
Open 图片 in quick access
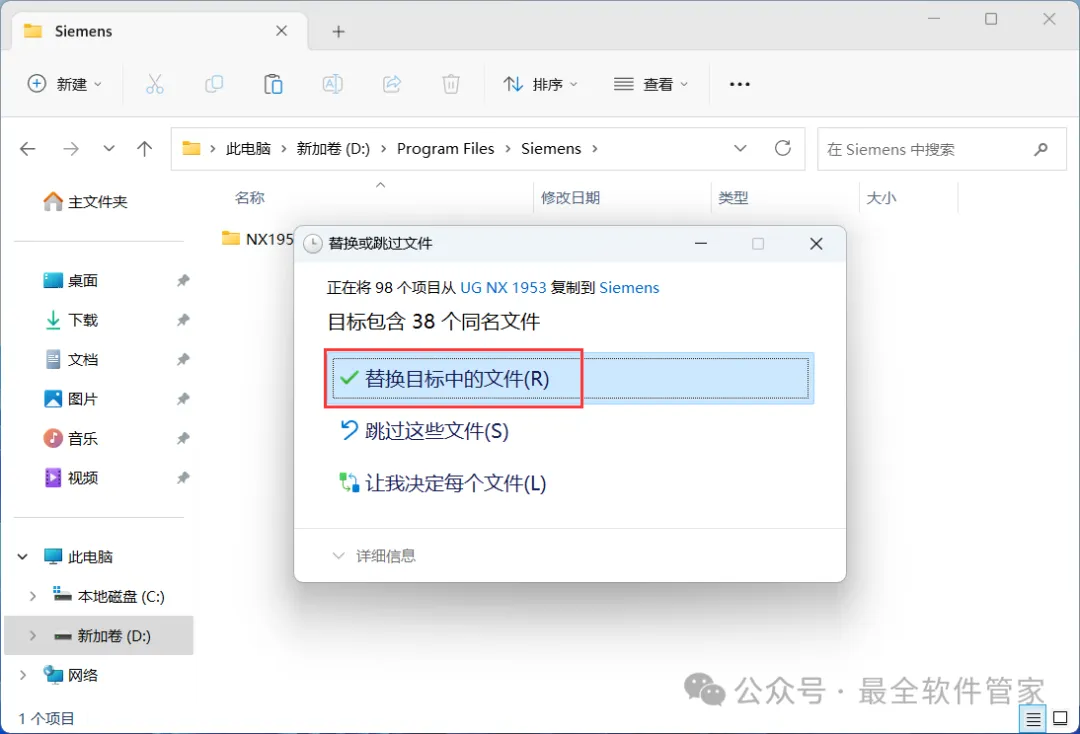(x=71, y=399)
